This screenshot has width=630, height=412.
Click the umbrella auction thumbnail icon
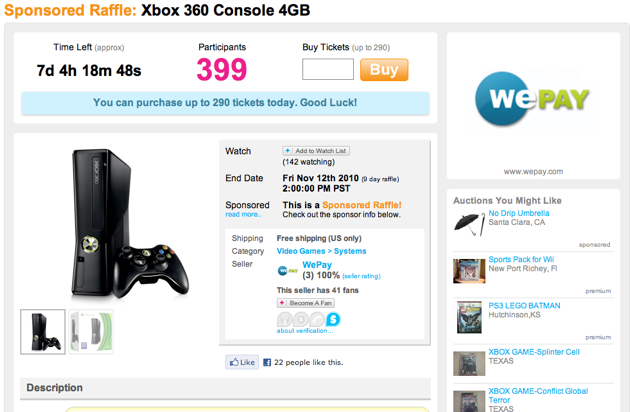pos(469,224)
